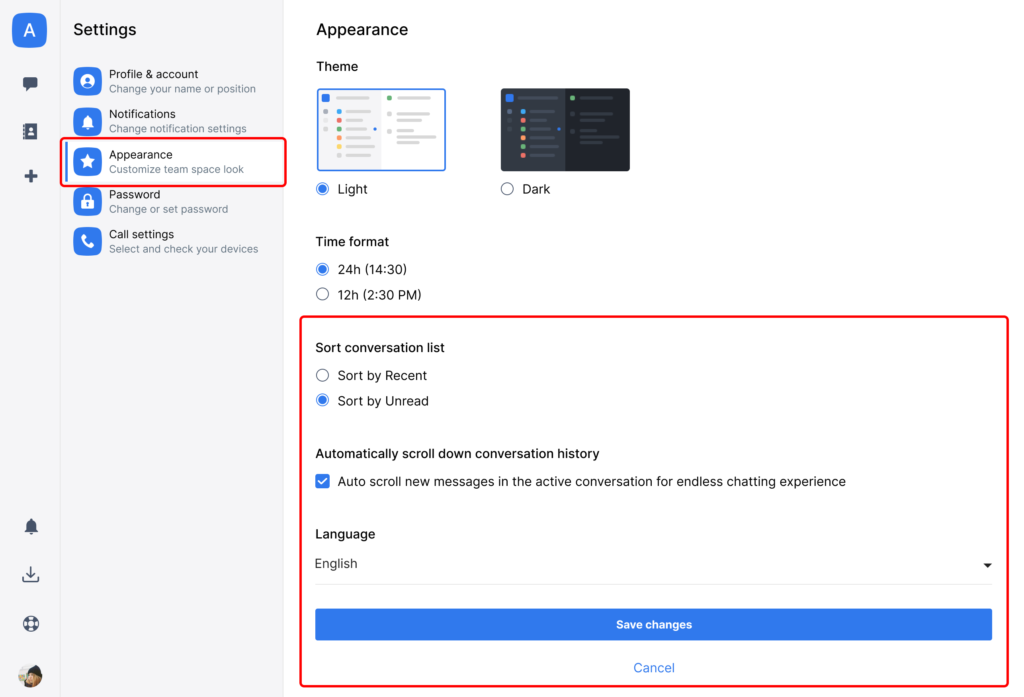
Task: Click the 'Customize team space look' text
Action: (176, 169)
